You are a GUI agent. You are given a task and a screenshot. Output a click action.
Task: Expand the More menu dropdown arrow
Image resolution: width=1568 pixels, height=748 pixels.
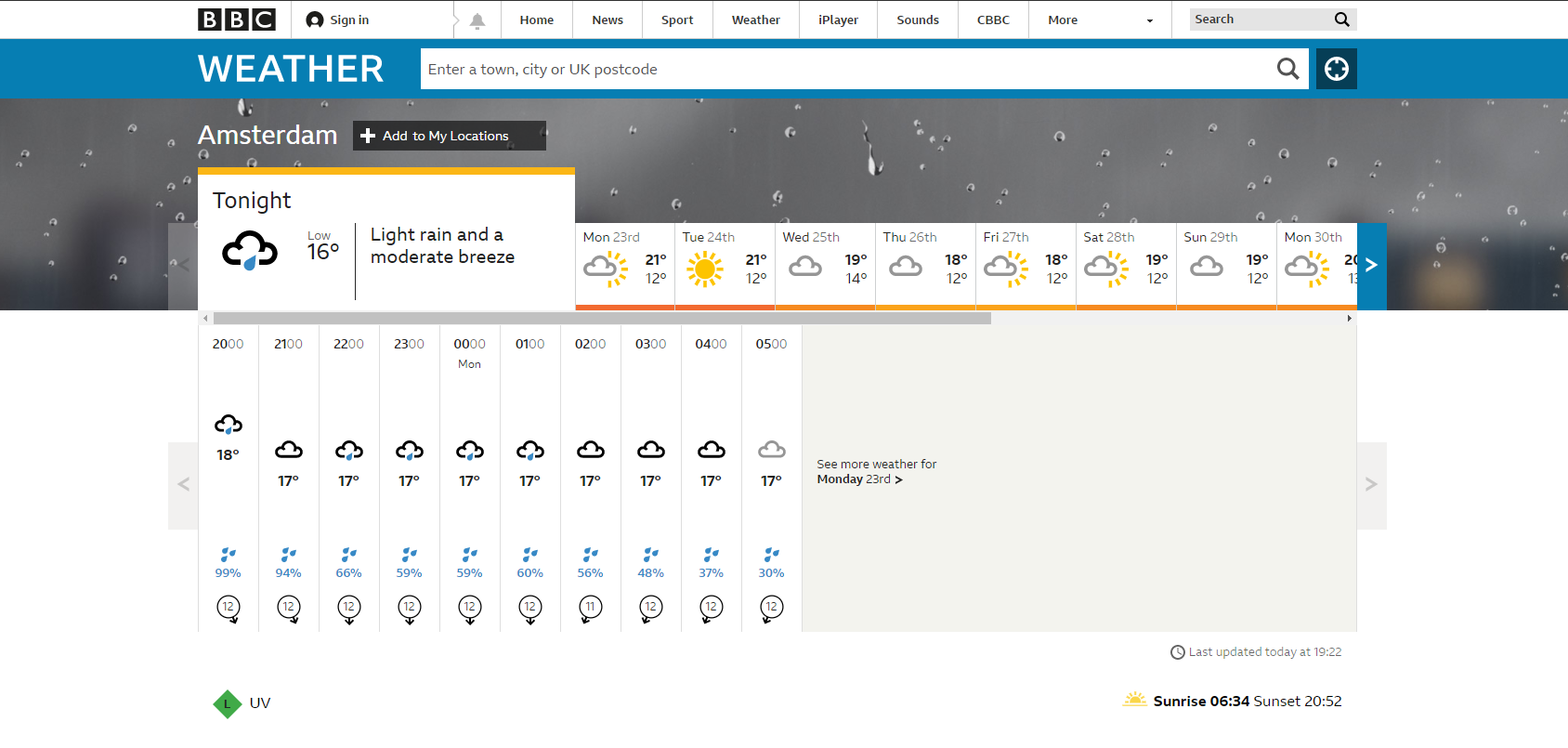tap(1150, 20)
